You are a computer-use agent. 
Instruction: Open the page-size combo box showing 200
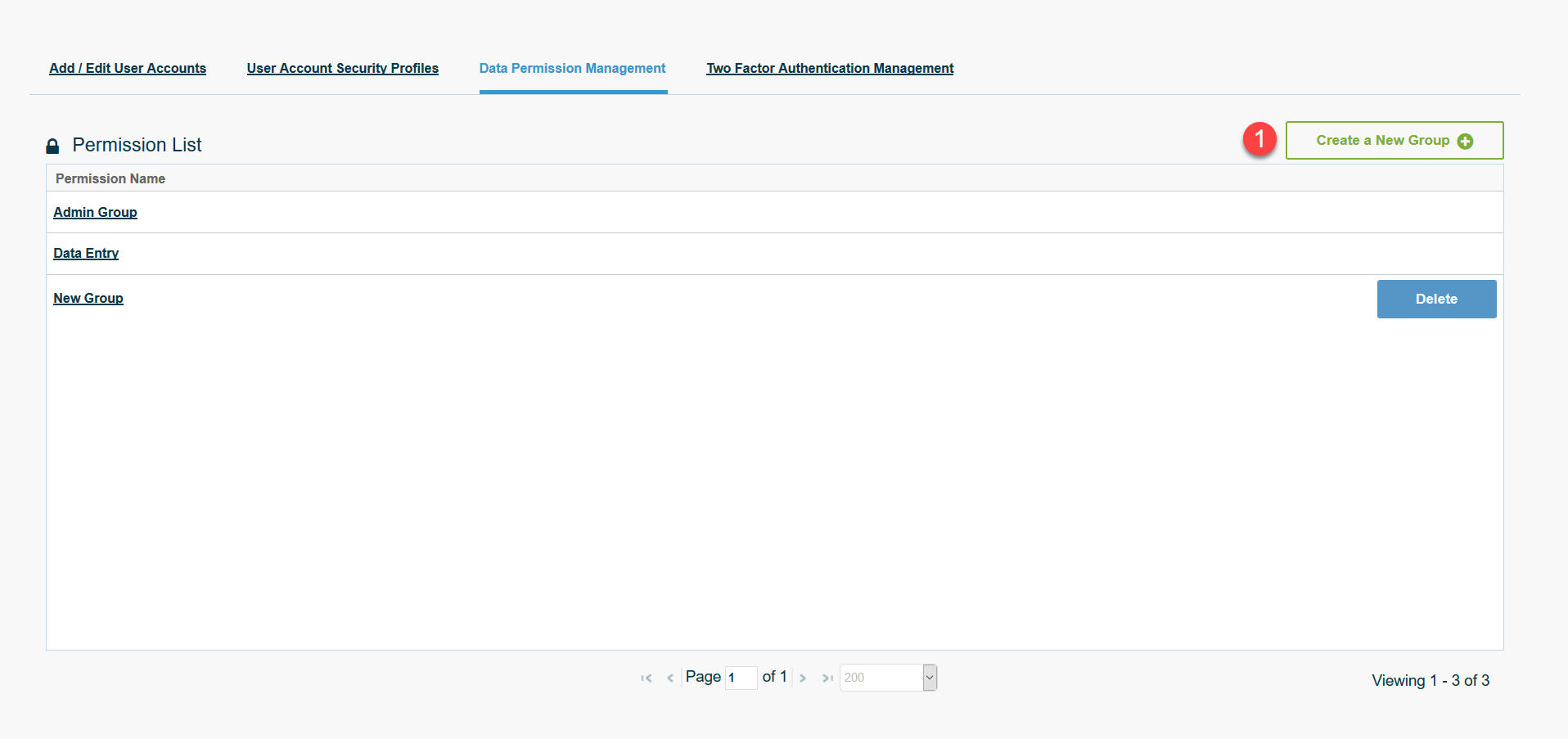tap(880, 678)
